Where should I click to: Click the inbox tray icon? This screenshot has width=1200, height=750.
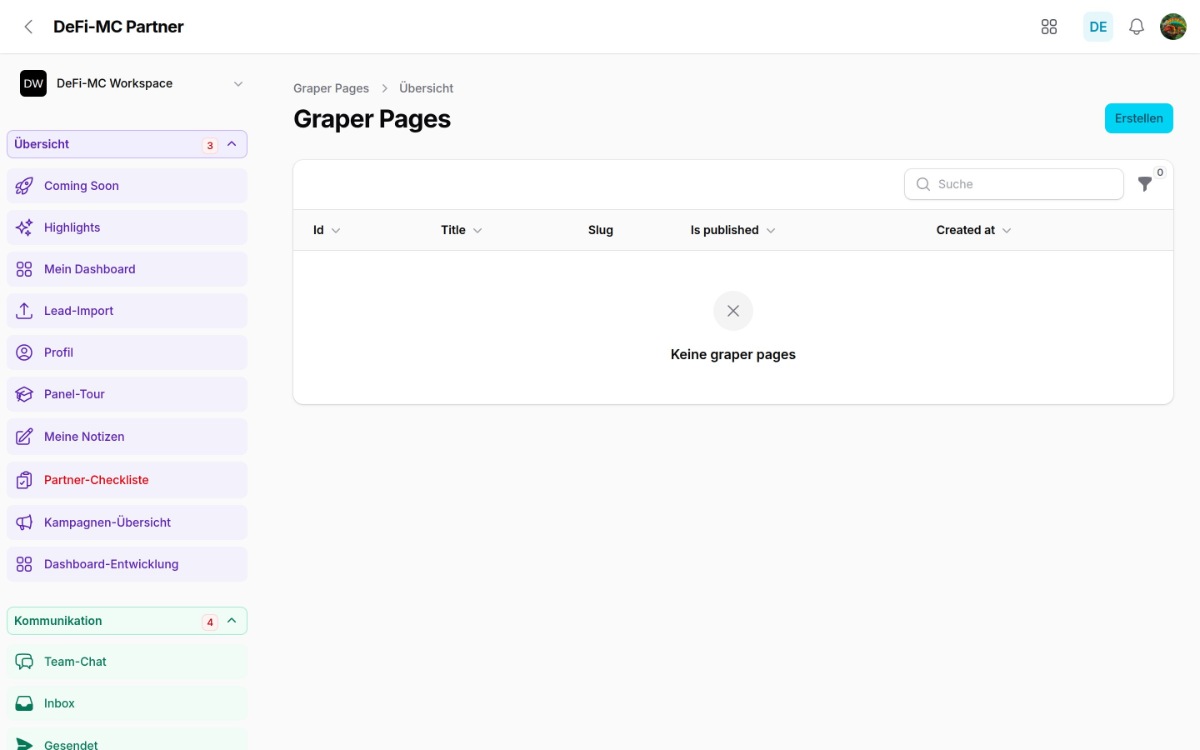coord(25,704)
